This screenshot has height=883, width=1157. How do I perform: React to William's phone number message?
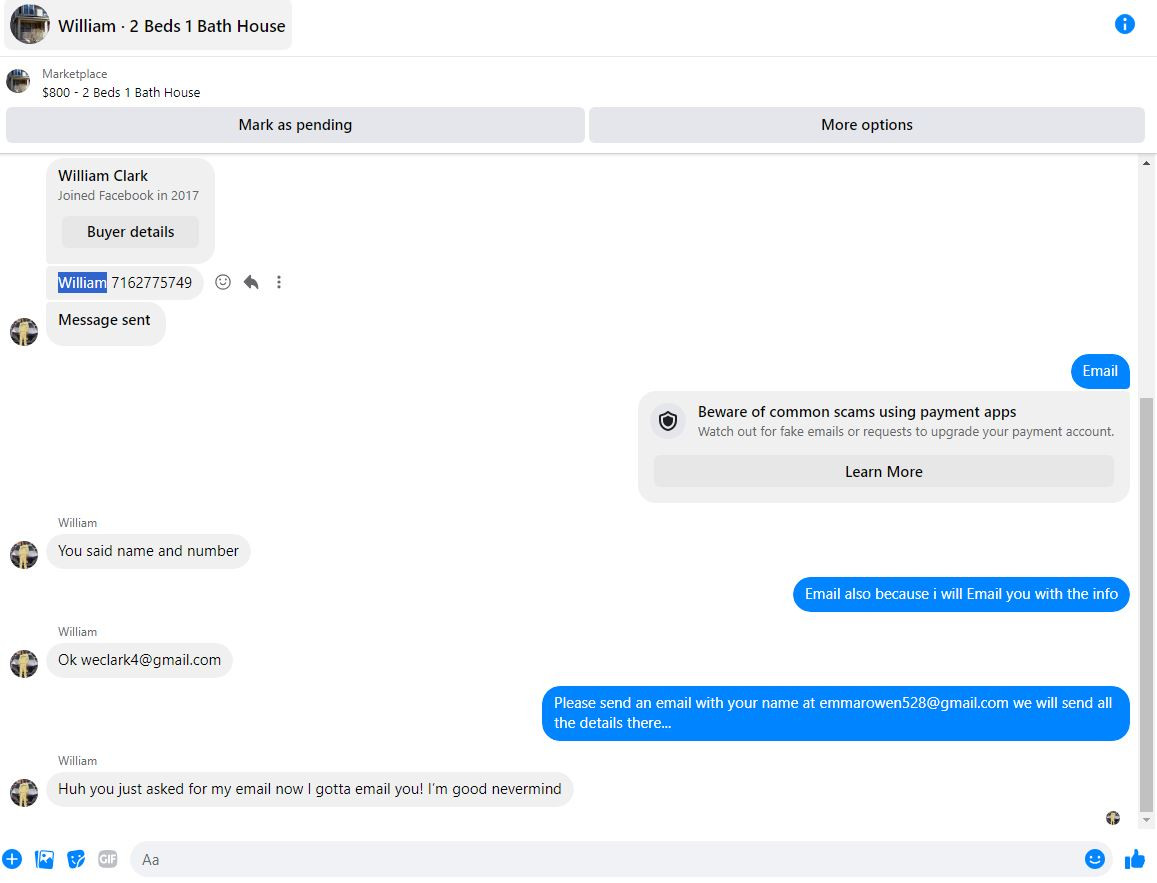[x=223, y=282]
